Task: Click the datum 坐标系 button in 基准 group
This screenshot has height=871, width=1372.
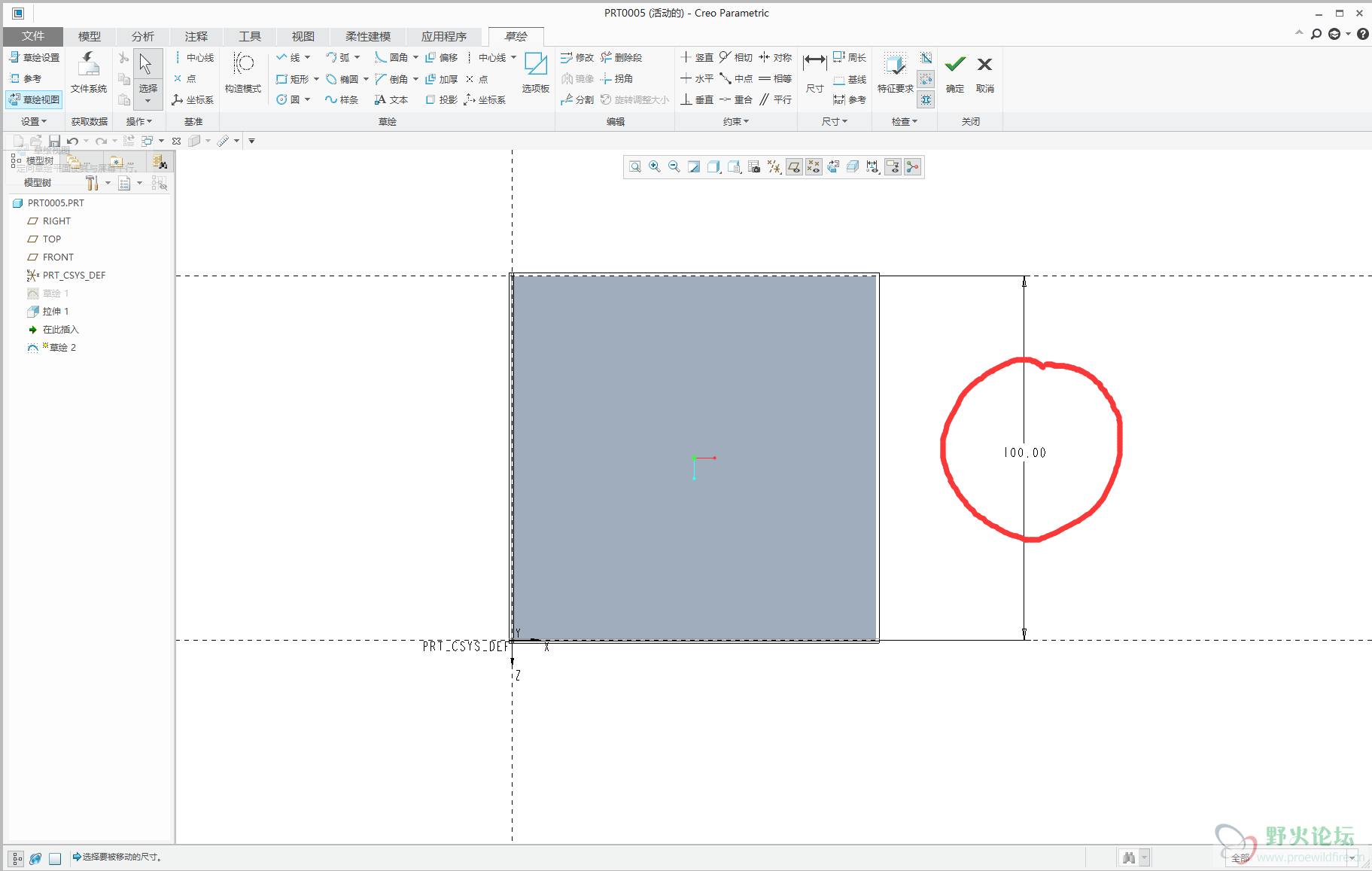Action: [x=193, y=99]
